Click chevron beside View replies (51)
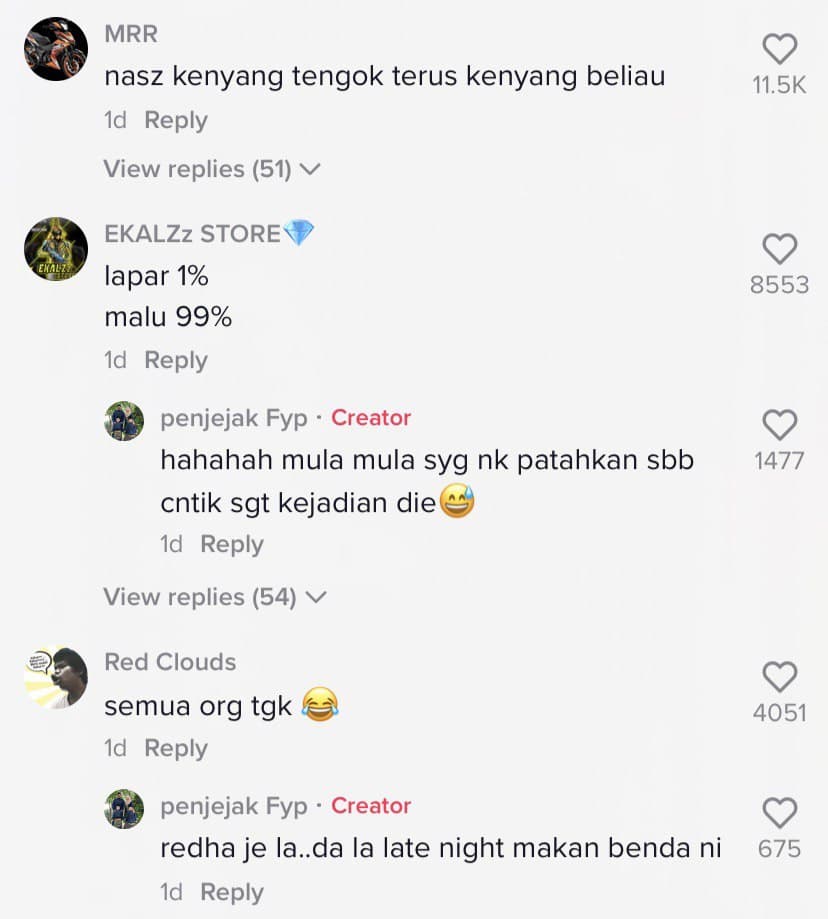 (310, 170)
